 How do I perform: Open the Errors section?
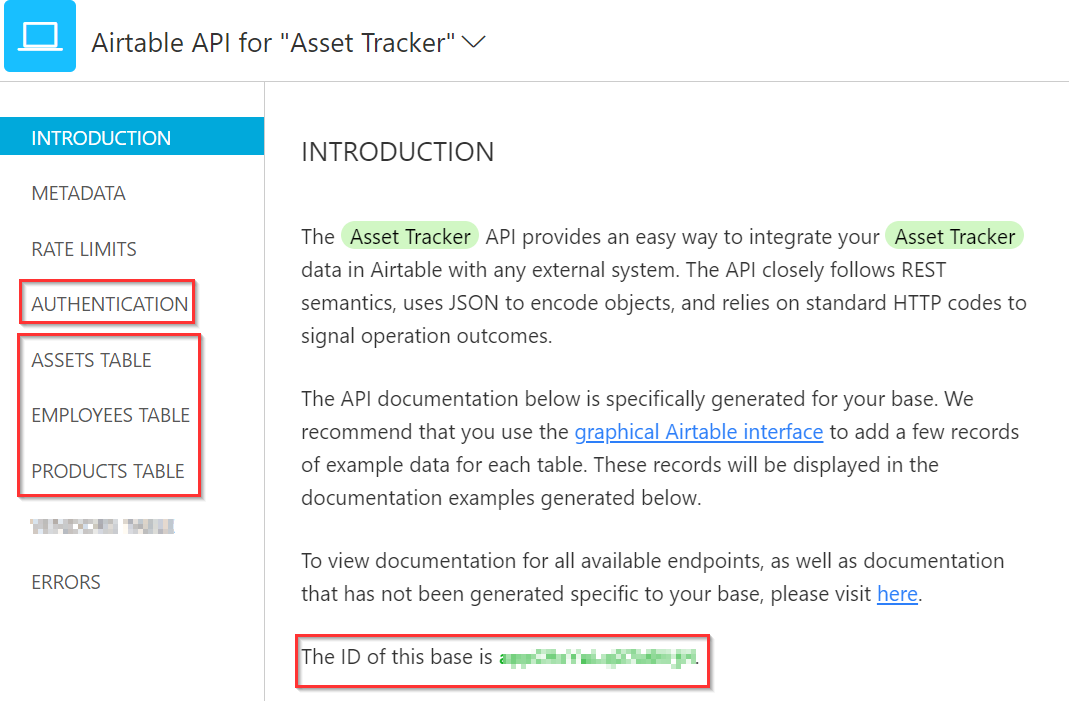click(x=66, y=582)
